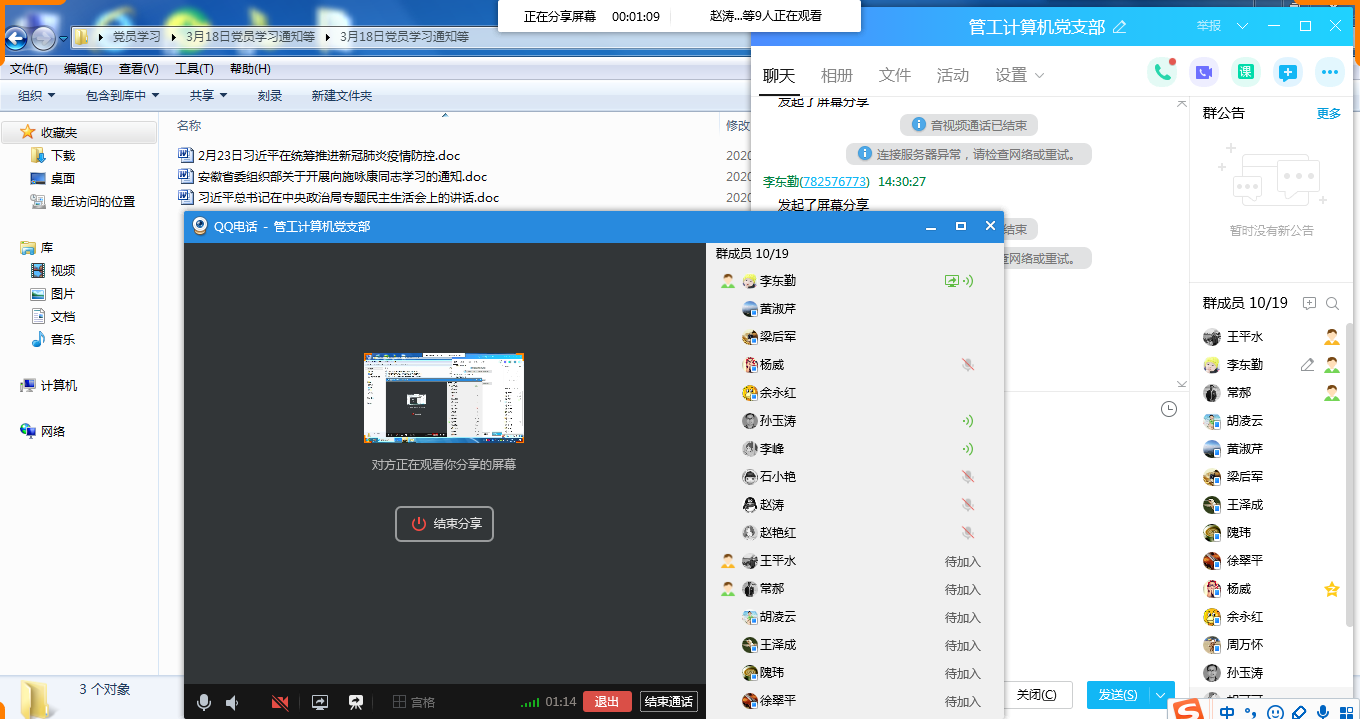Click the muted mic icon beside 杨威
Screen dimensions: 1362x719
(x=967, y=365)
